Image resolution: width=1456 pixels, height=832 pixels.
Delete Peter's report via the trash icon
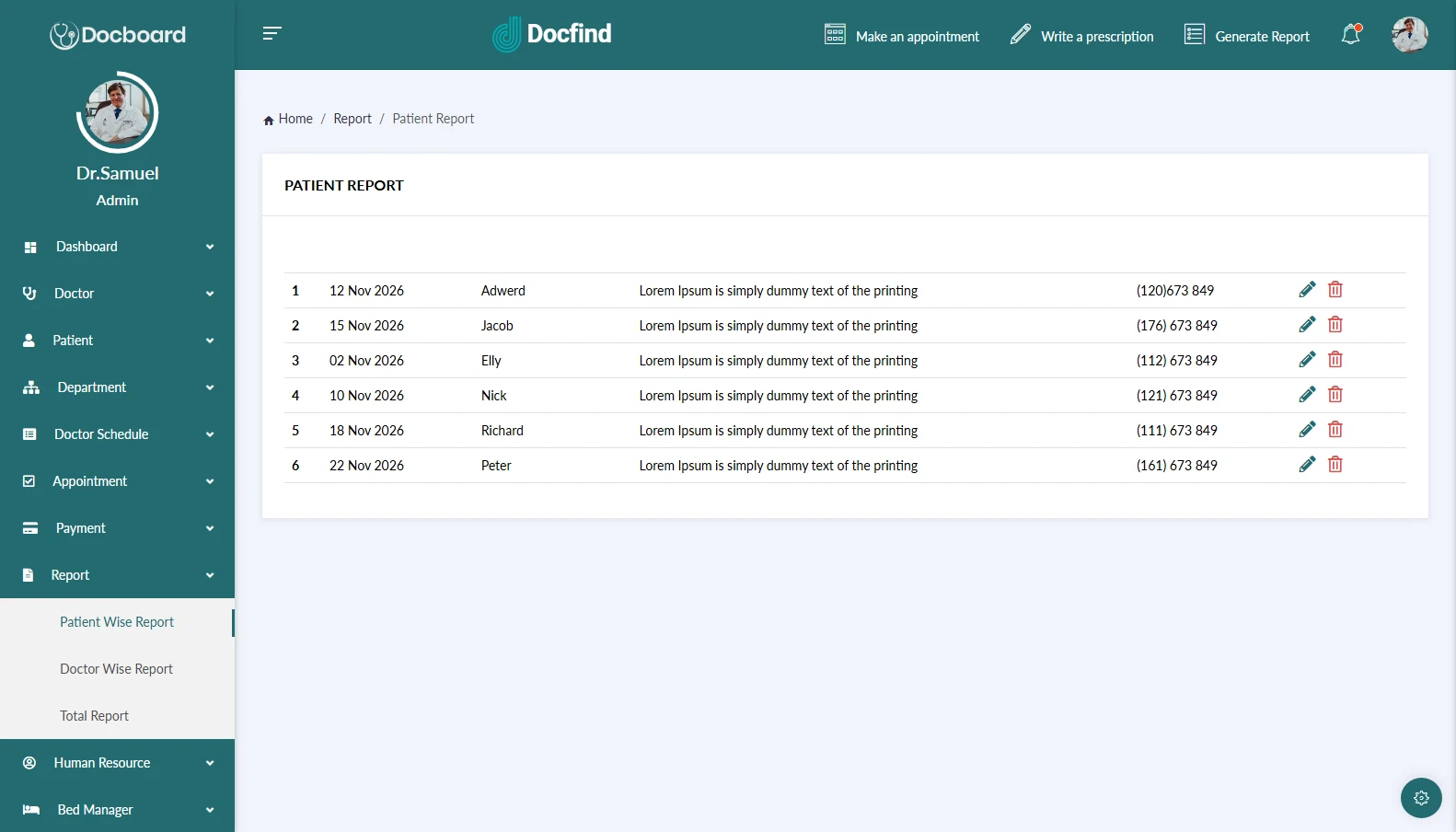pyautogui.click(x=1335, y=465)
